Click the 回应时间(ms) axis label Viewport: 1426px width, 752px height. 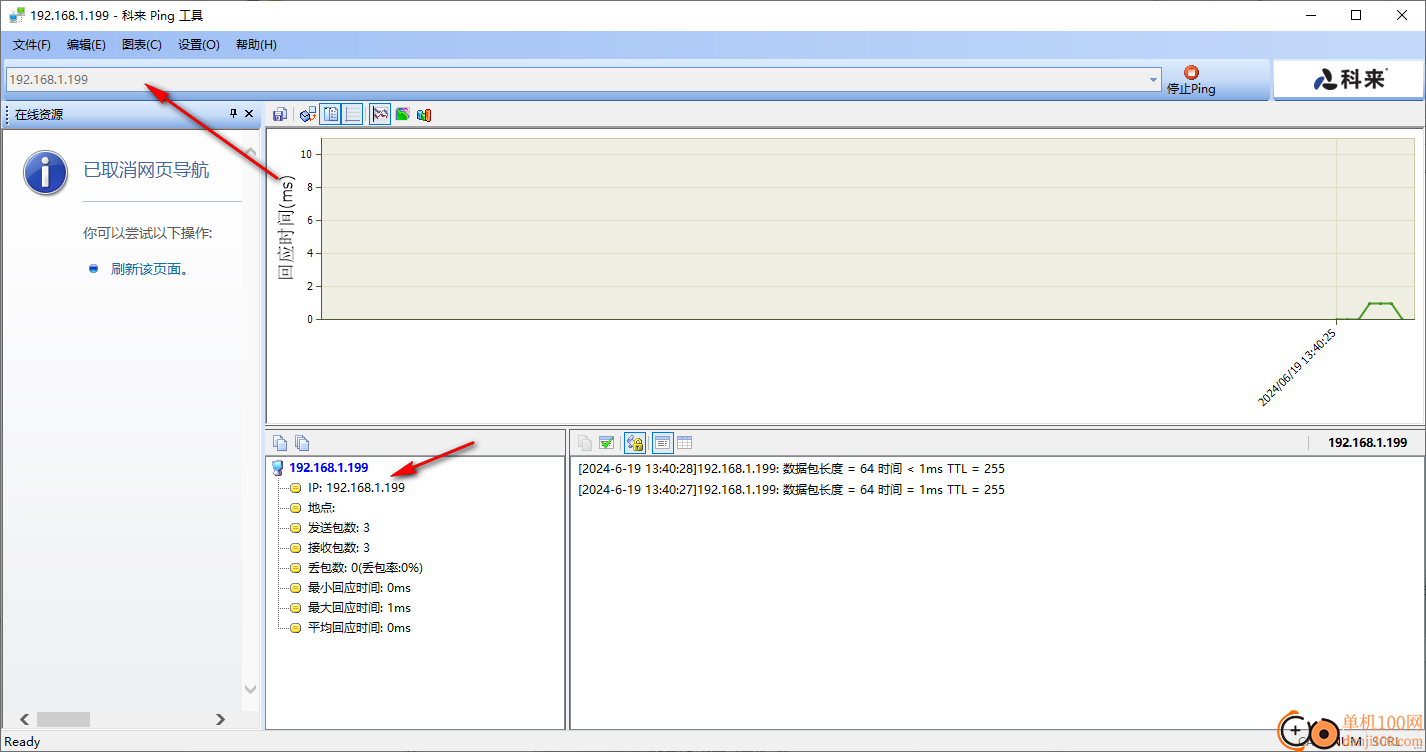click(286, 227)
